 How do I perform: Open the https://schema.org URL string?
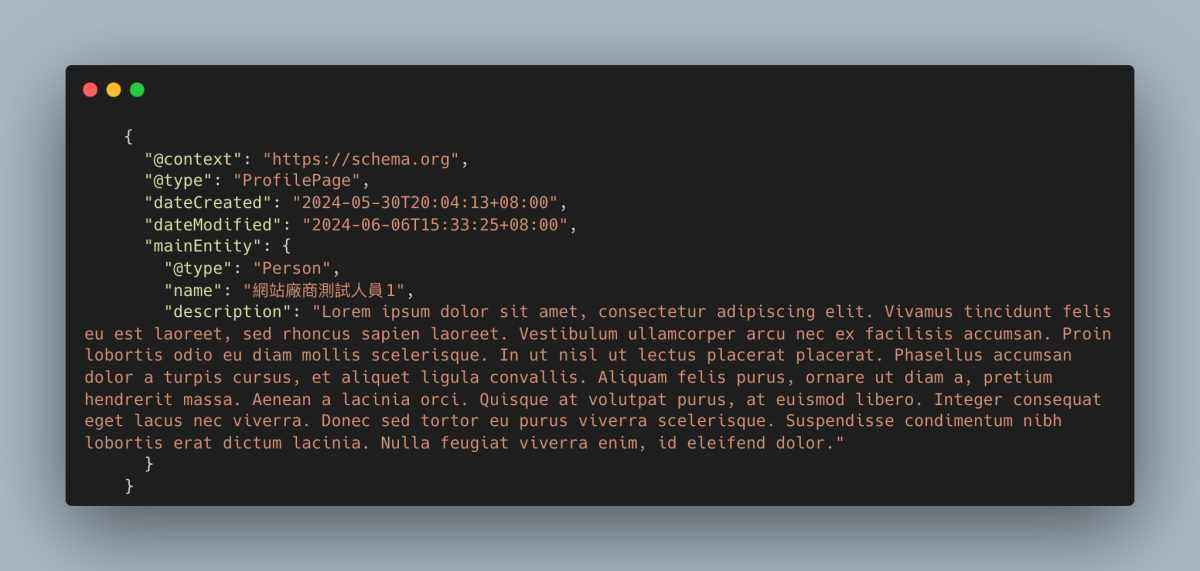[360, 159]
